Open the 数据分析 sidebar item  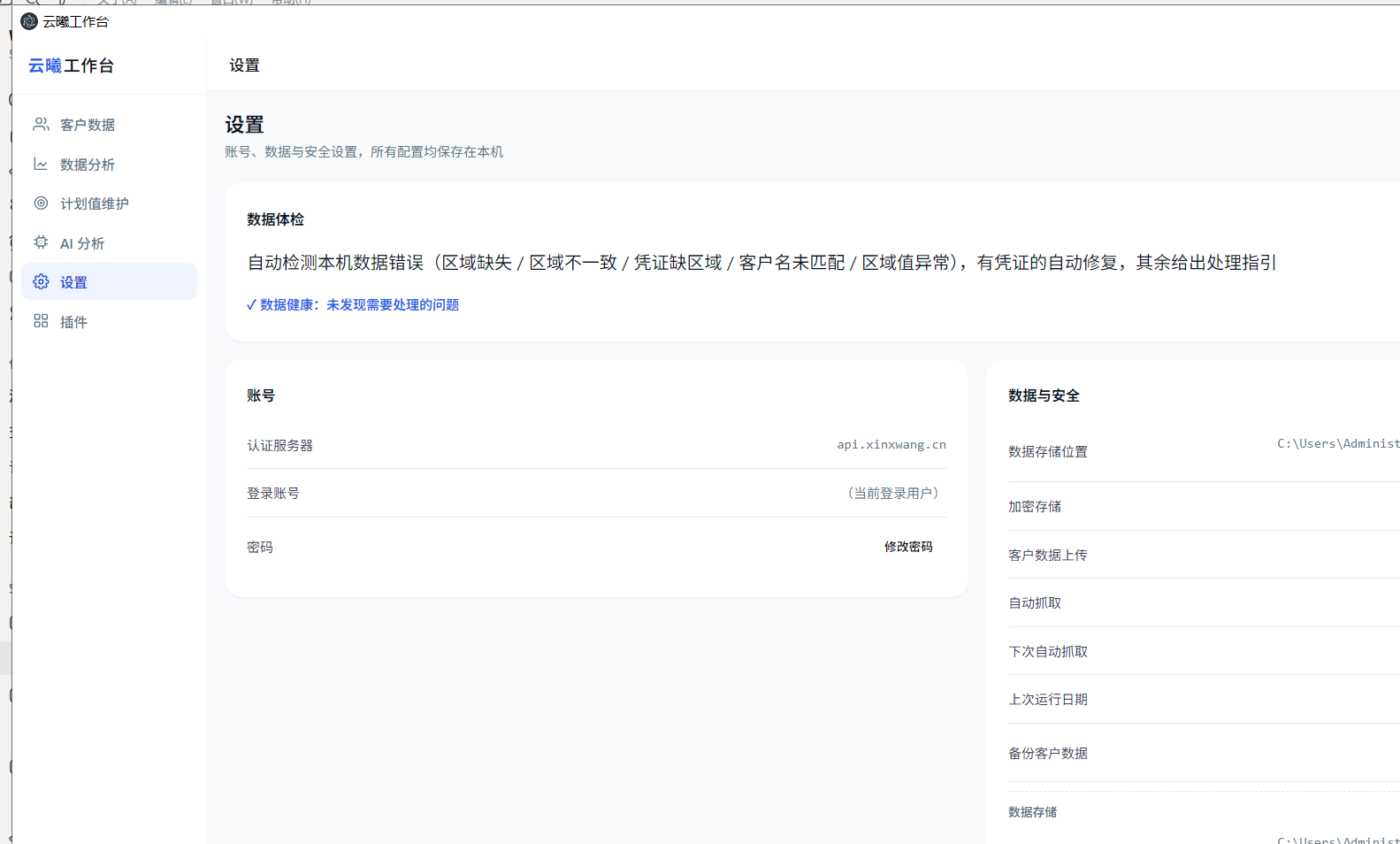tap(109, 165)
